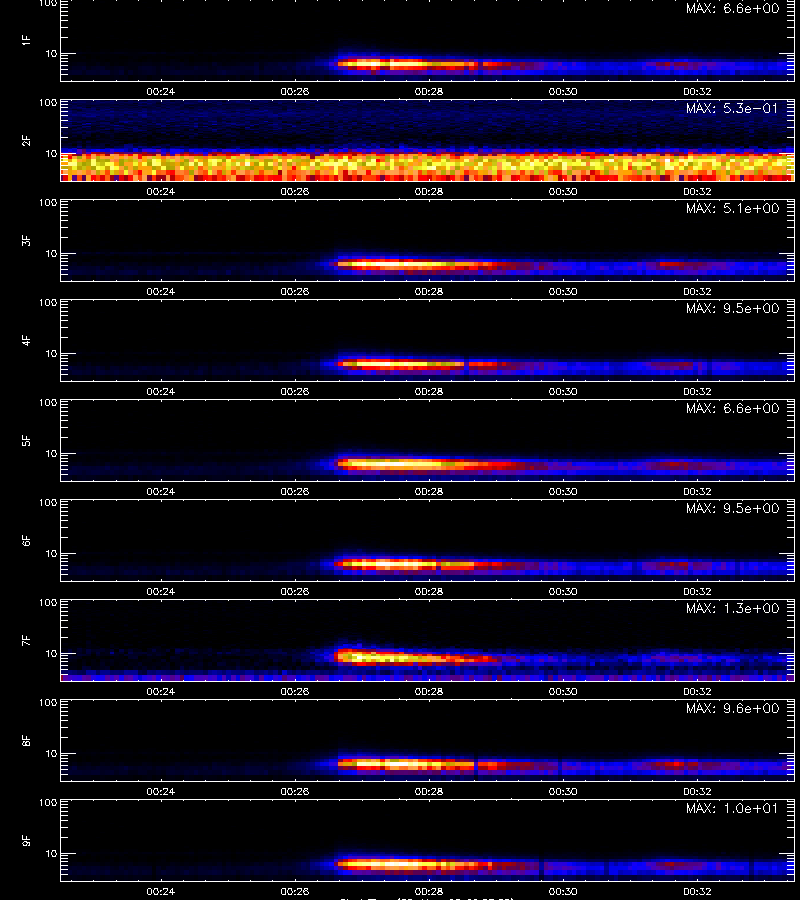Select the 'MAX: 9.5e+00' text in the 4F panel
Image resolution: width=800 pixels, height=900 pixels.
[x=732, y=308]
